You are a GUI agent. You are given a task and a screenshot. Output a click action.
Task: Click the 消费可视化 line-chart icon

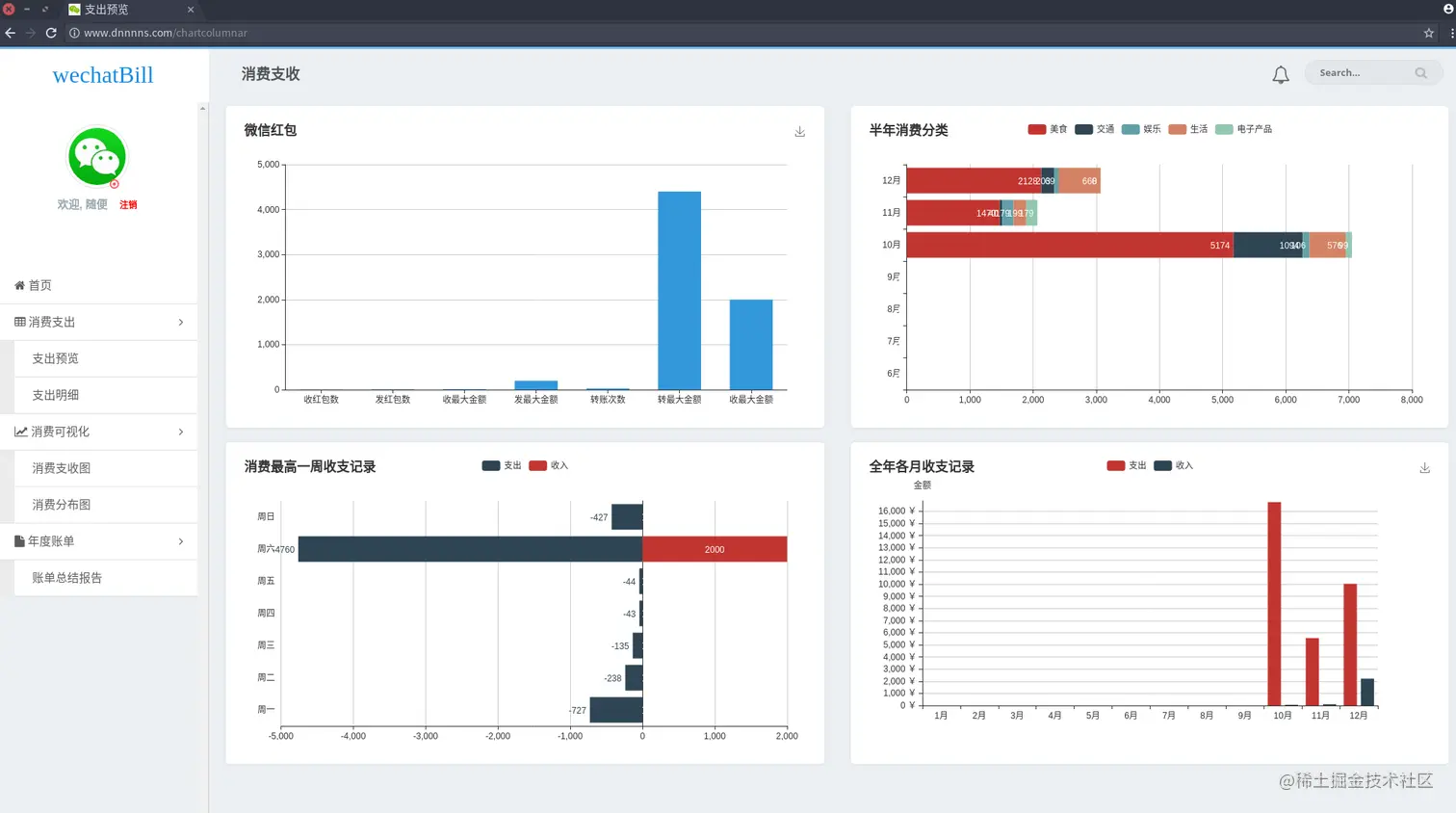(x=20, y=432)
